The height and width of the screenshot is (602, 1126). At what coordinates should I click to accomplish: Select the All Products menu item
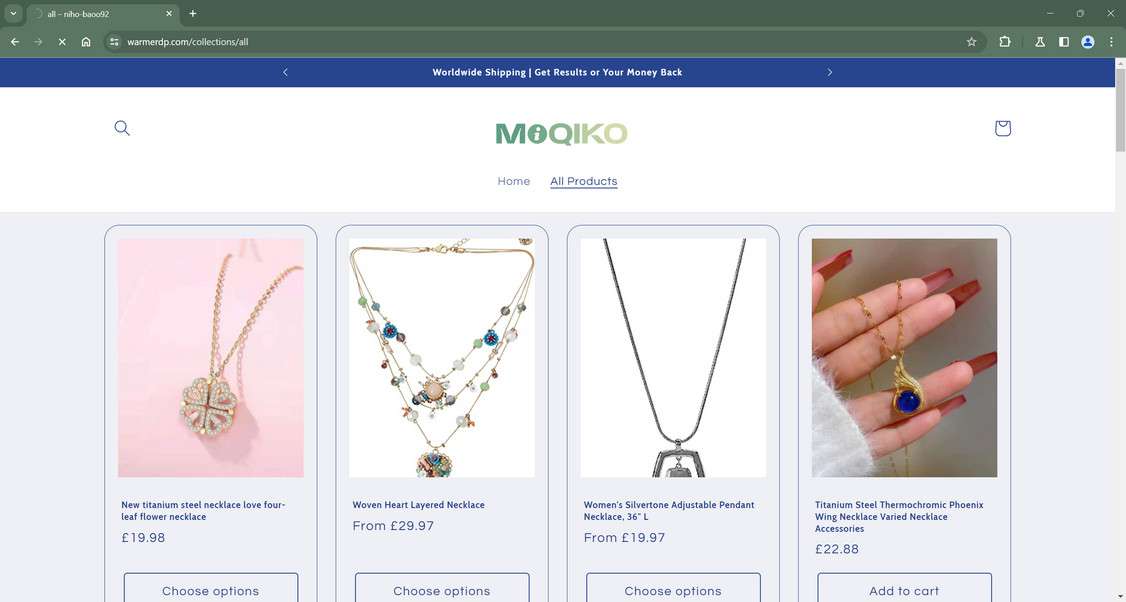[x=584, y=181]
